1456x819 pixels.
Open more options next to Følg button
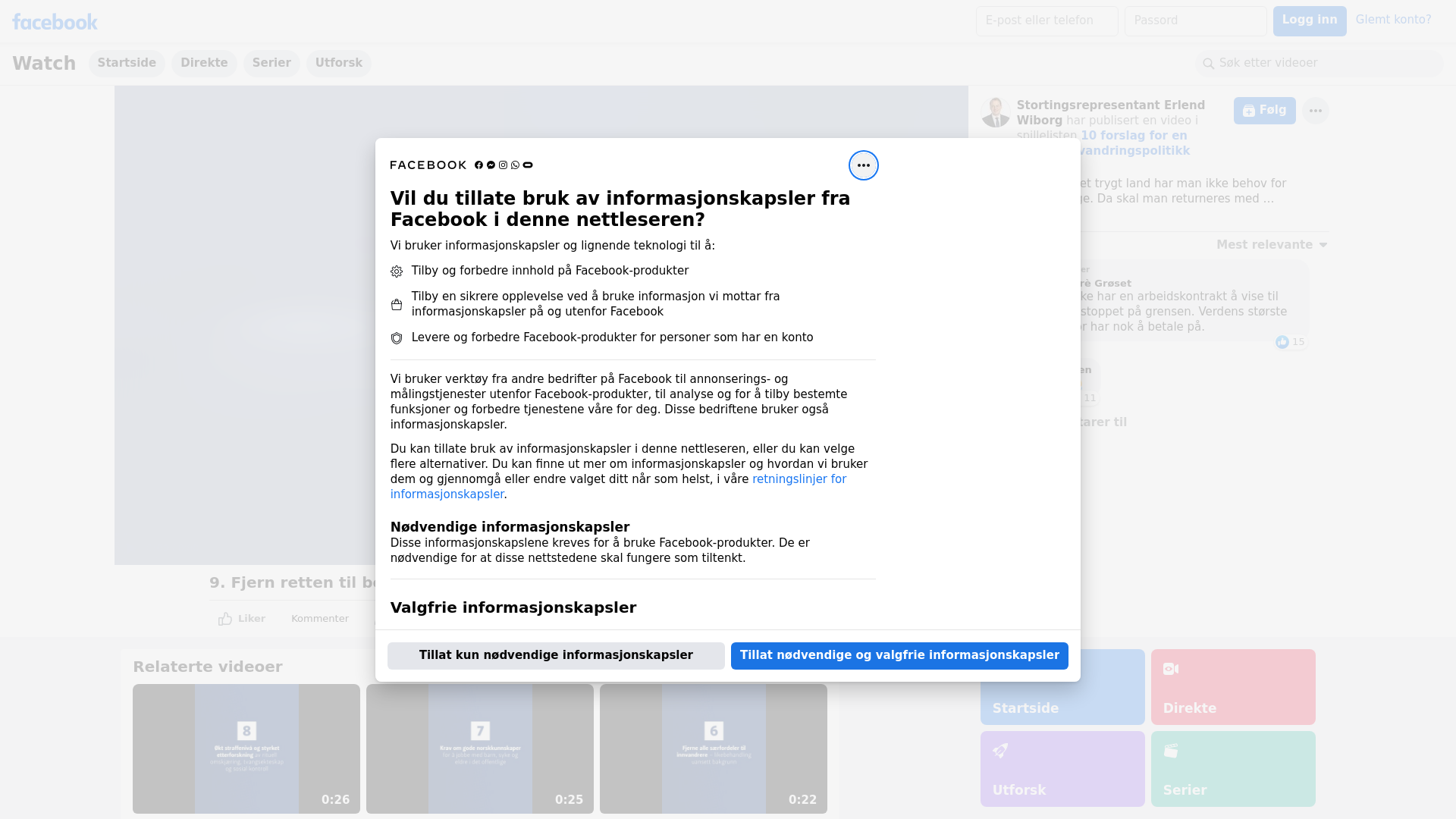point(1315,111)
